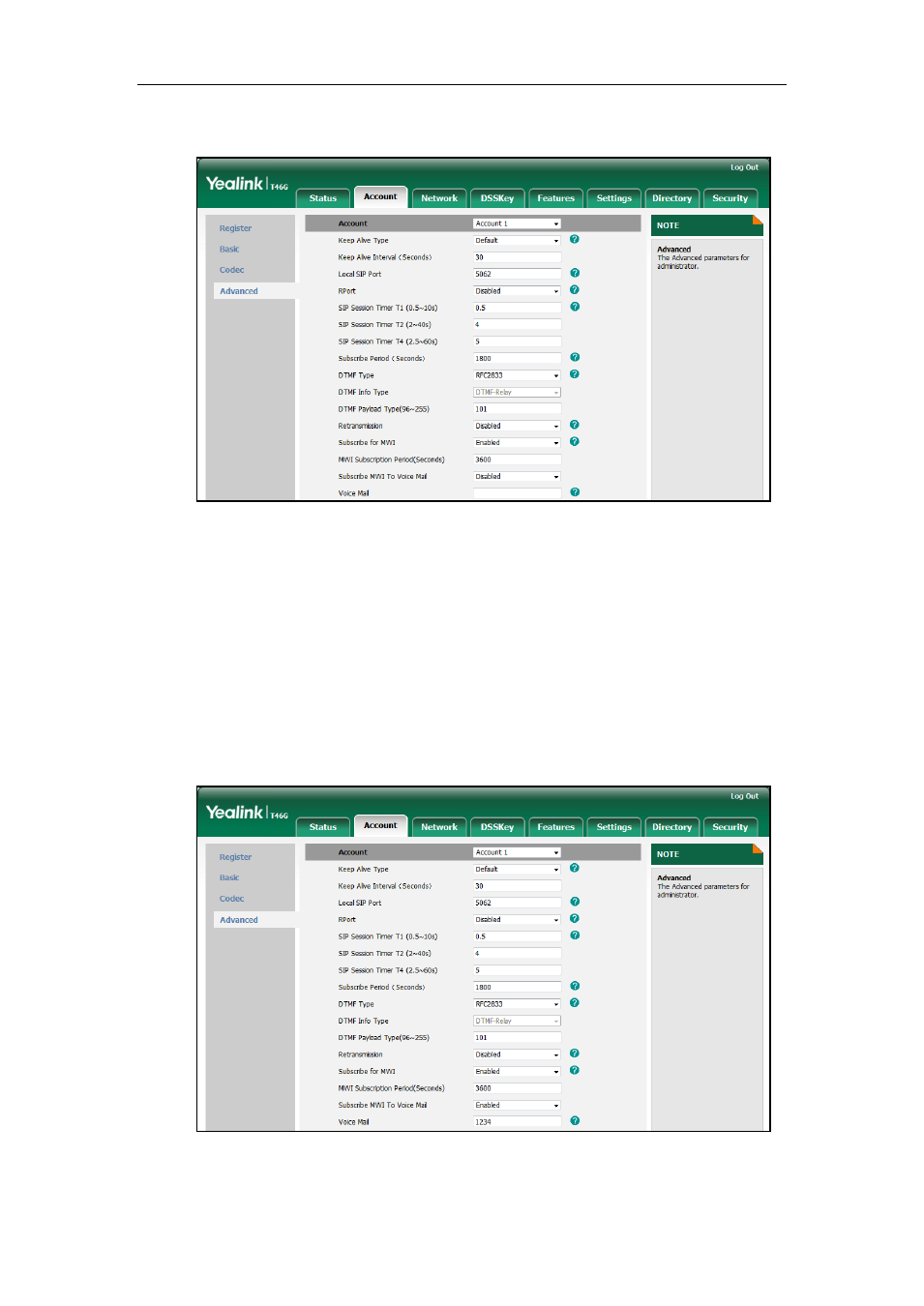This screenshot has height=1306, width=924.
Task: Open Basic sidebar link in upper screenshot
Action: (229, 250)
